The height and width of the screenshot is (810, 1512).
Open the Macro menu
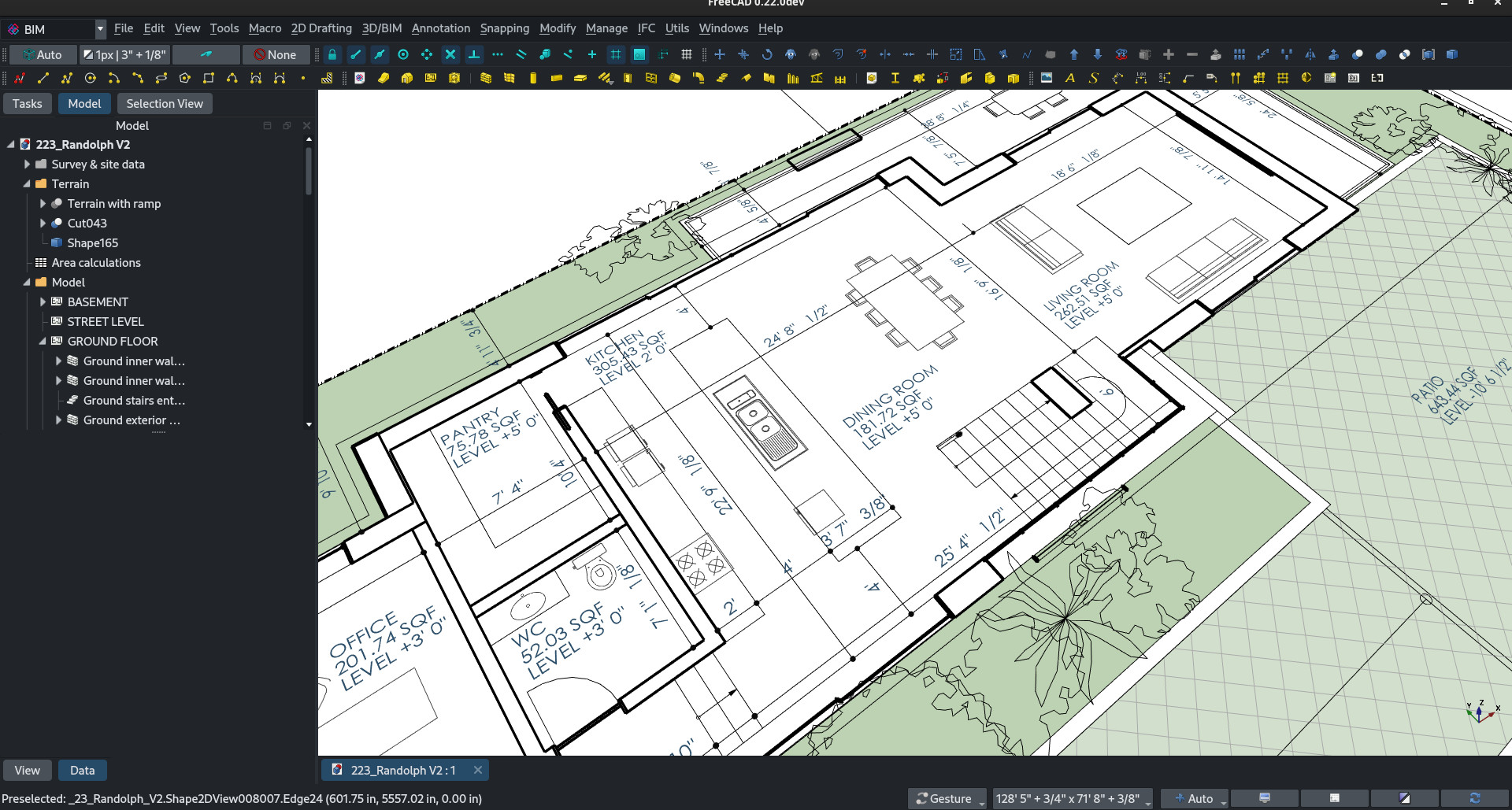[x=265, y=28]
